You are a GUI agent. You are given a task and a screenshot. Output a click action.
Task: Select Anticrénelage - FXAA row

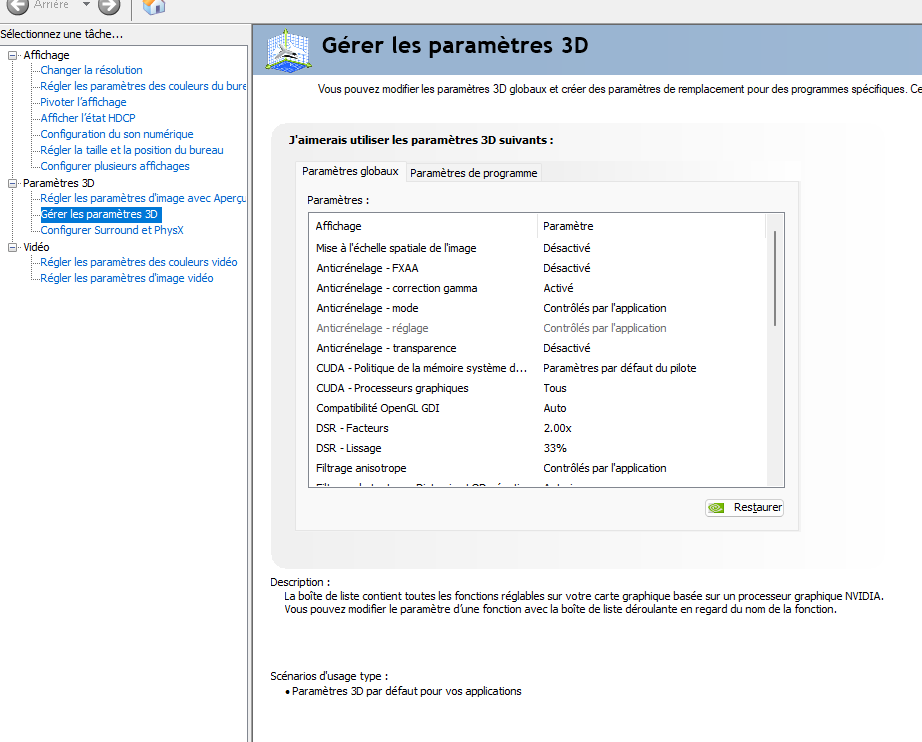pos(537,268)
